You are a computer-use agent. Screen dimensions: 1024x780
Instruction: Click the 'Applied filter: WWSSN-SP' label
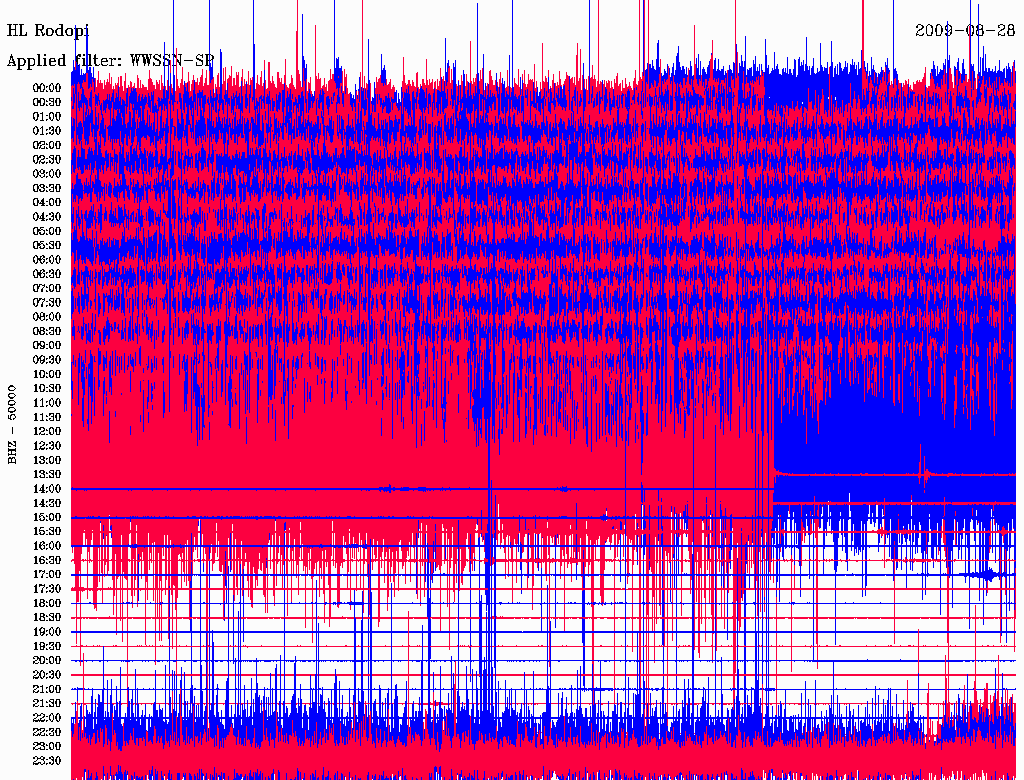click(110, 61)
